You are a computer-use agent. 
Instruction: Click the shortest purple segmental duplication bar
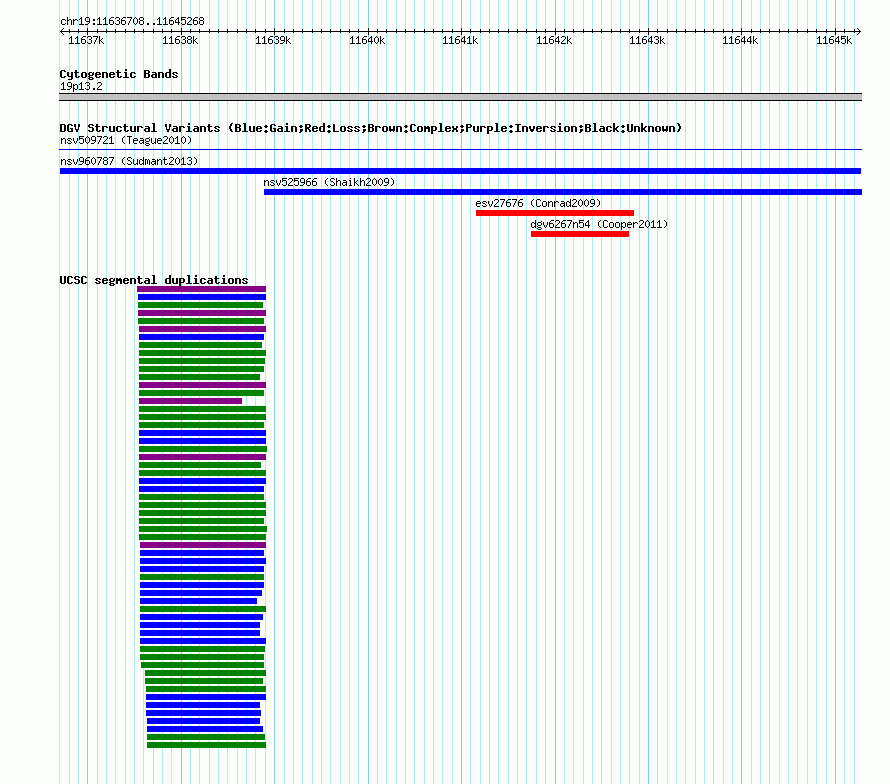tap(191, 401)
